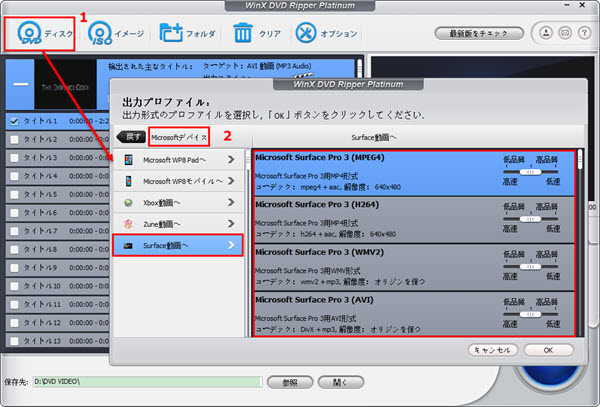Open the add Folder icon

[171, 33]
